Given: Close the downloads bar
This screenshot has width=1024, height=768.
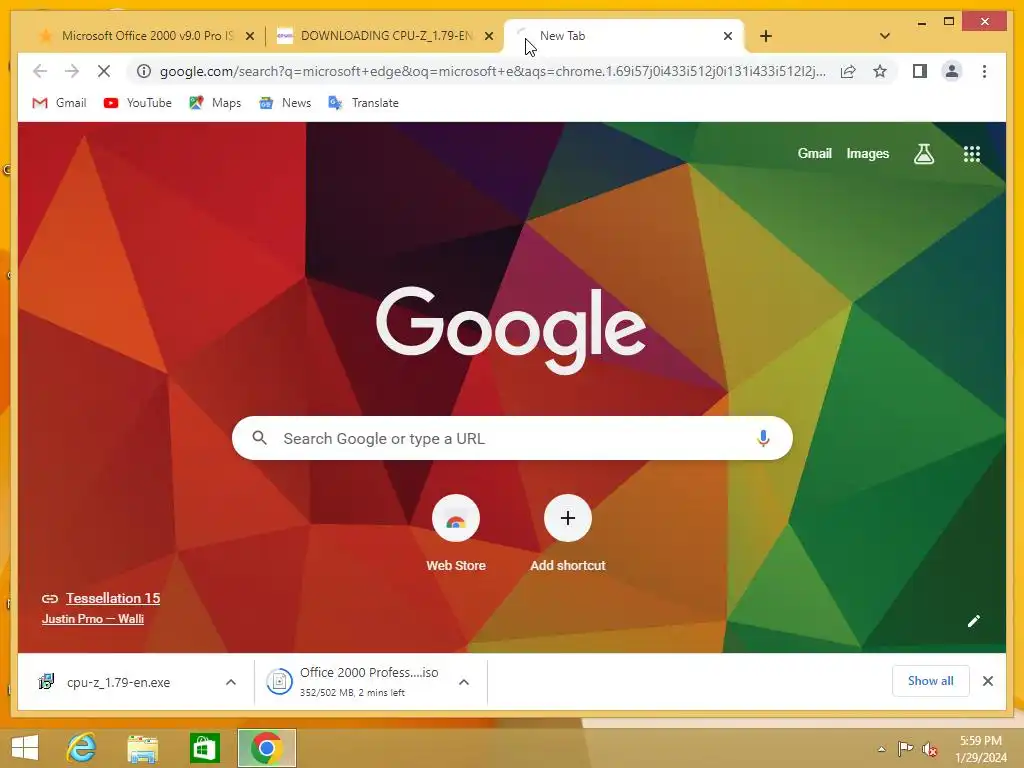Looking at the screenshot, I should (x=987, y=681).
